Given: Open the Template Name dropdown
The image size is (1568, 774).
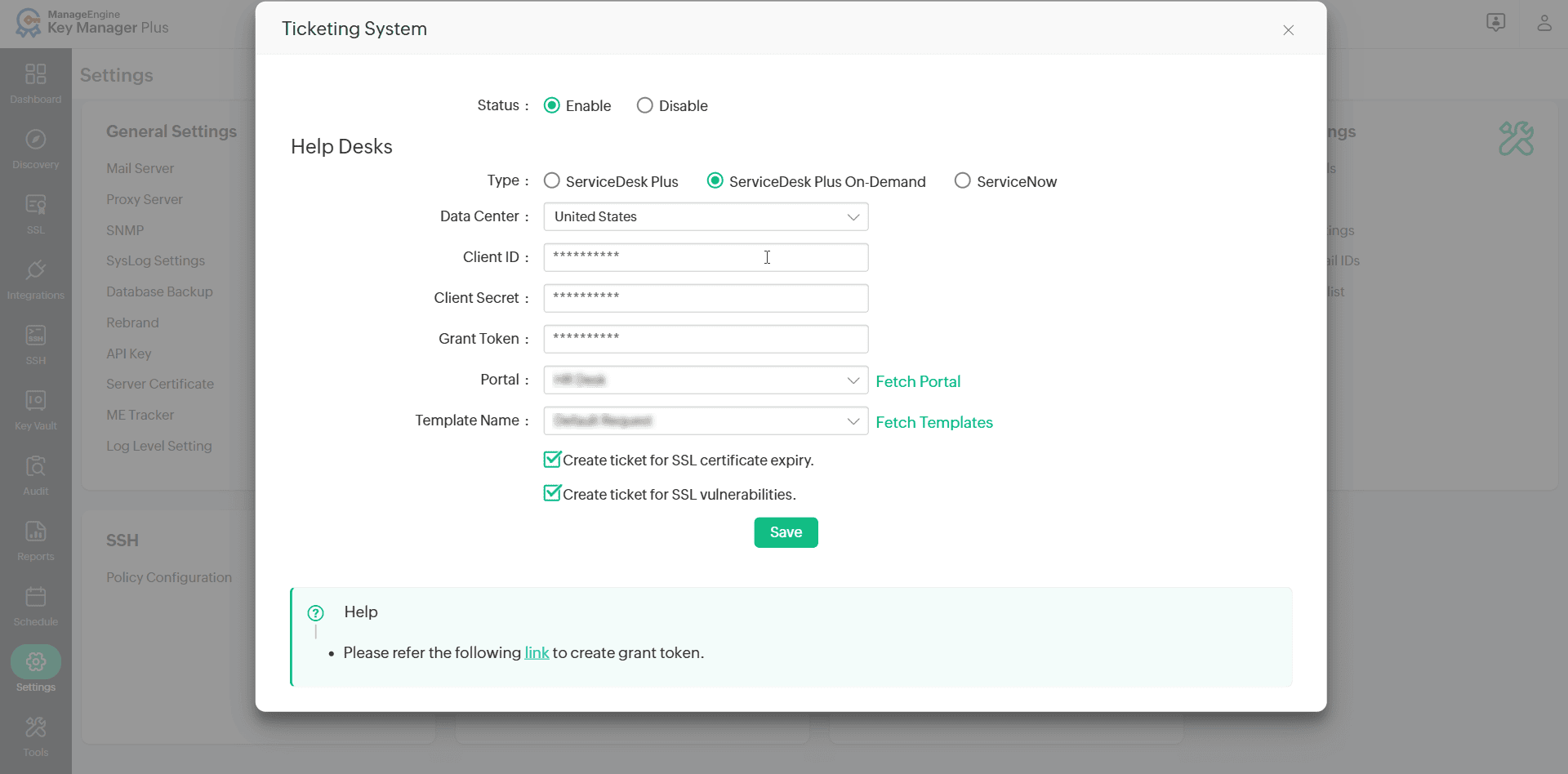Looking at the screenshot, I should point(706,421).
